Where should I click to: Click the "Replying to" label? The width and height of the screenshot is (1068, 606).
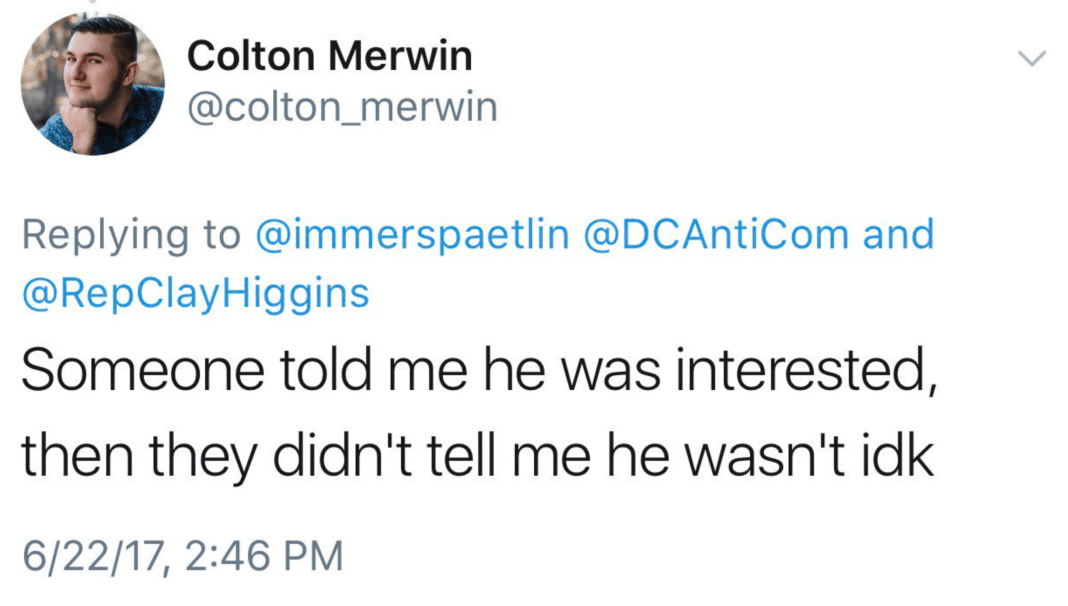coord(131,236)
